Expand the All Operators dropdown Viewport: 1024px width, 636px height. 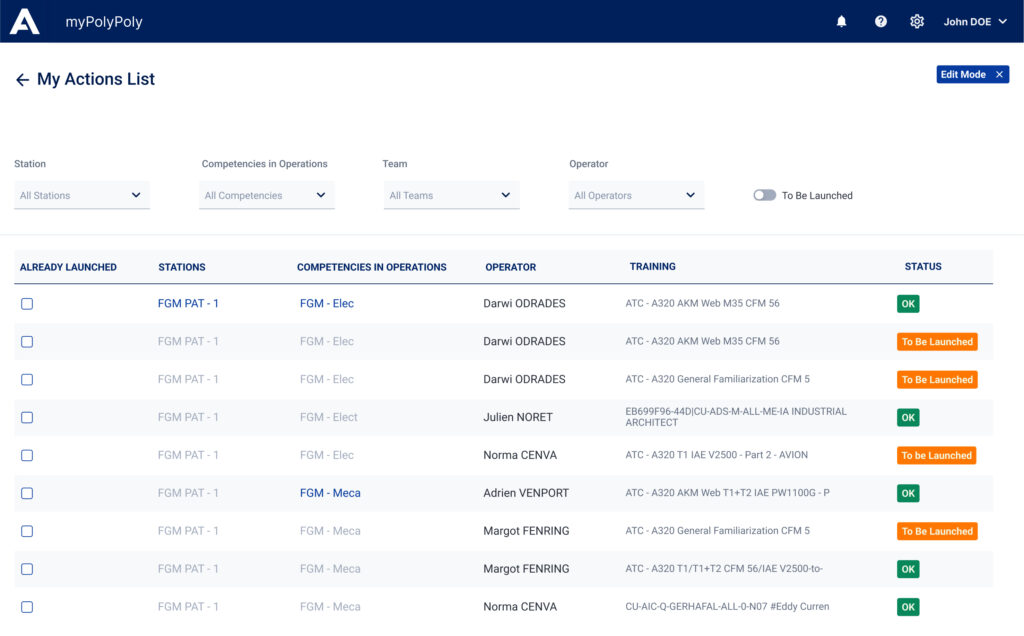click(x=636, y=196)
